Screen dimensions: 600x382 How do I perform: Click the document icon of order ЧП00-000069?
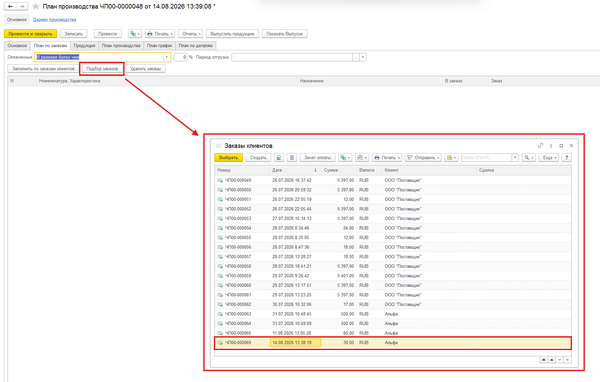pos(220,343)
